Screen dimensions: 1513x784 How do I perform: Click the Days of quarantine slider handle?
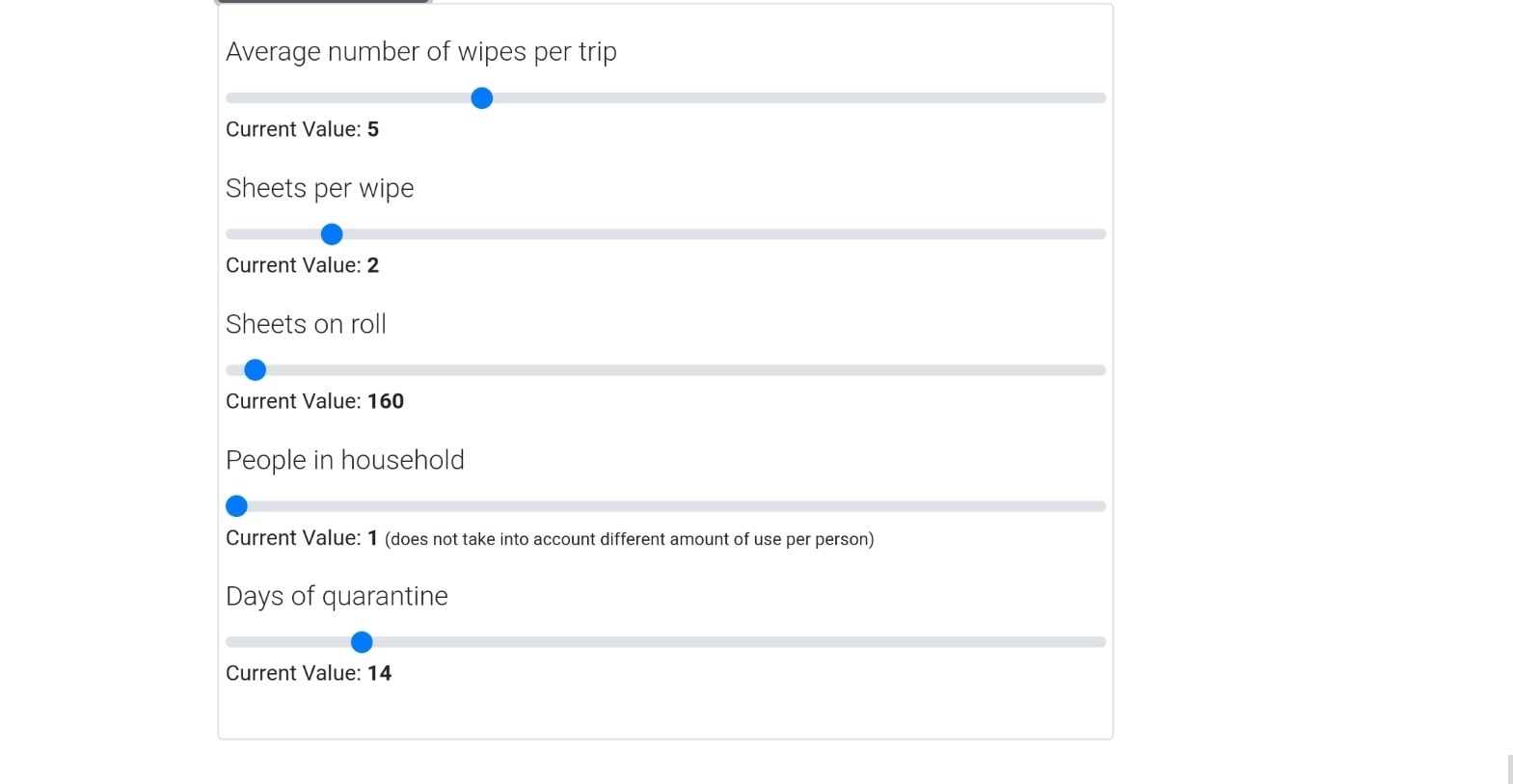[x=362, y=642]
